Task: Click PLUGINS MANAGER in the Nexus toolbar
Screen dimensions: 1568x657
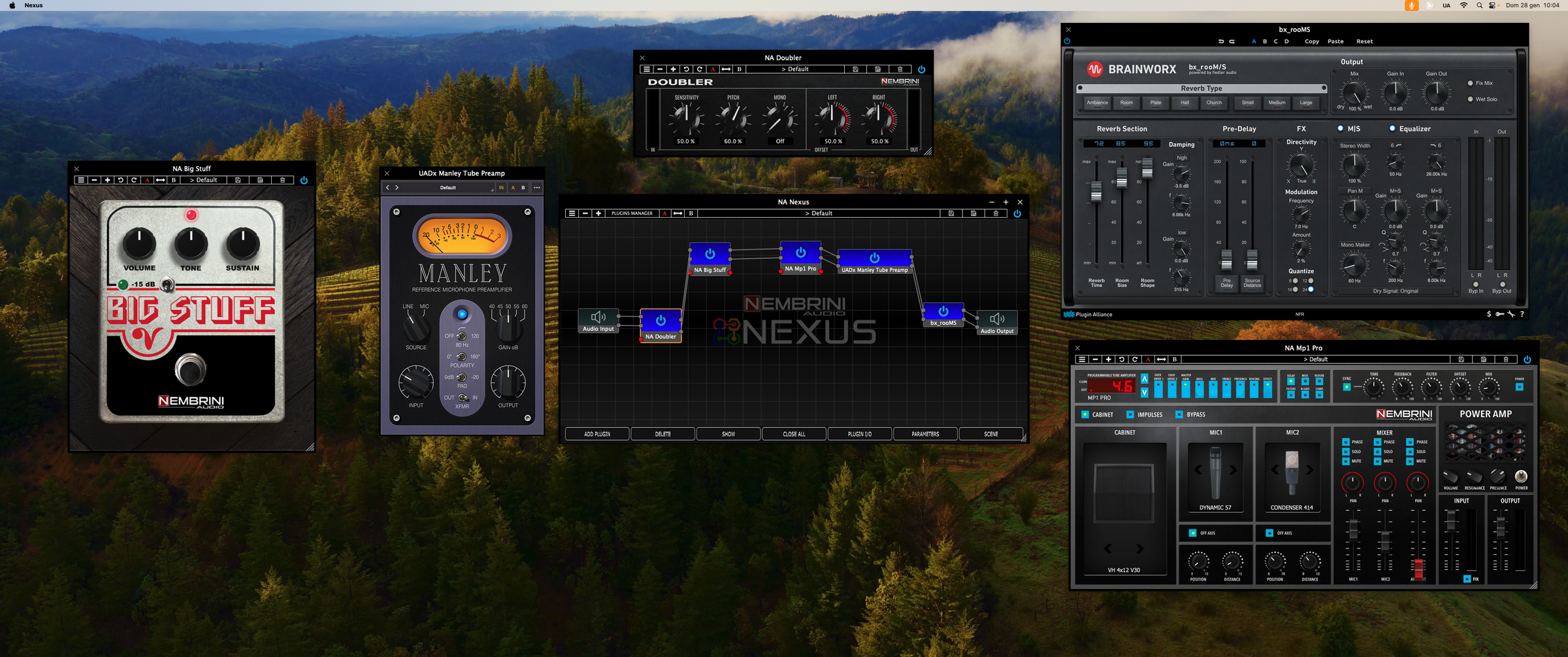Action: [631, 213]
